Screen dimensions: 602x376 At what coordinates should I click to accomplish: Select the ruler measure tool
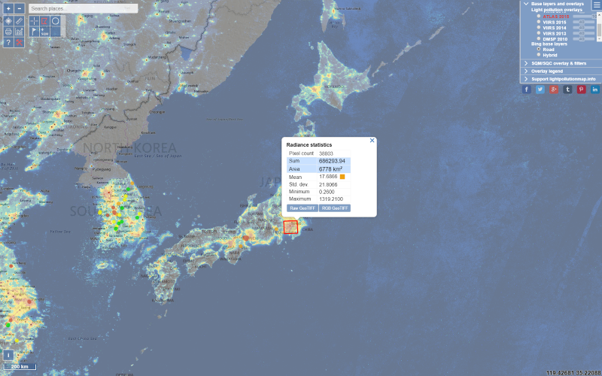point(19,21)
